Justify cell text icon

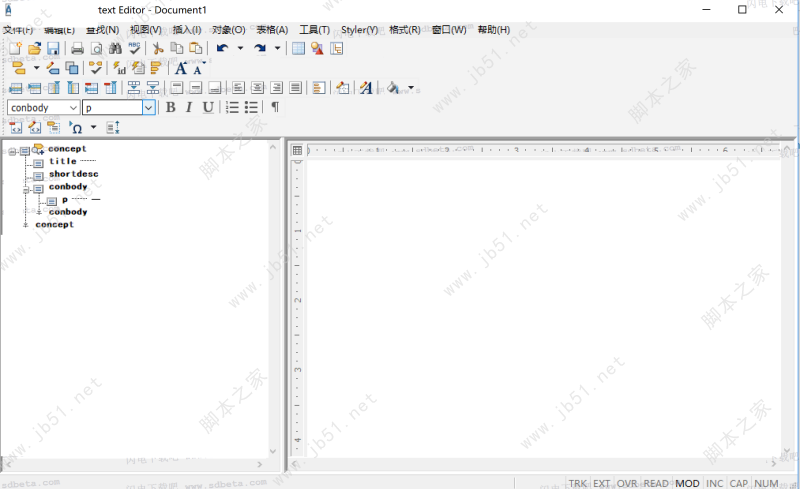[295, 88]
